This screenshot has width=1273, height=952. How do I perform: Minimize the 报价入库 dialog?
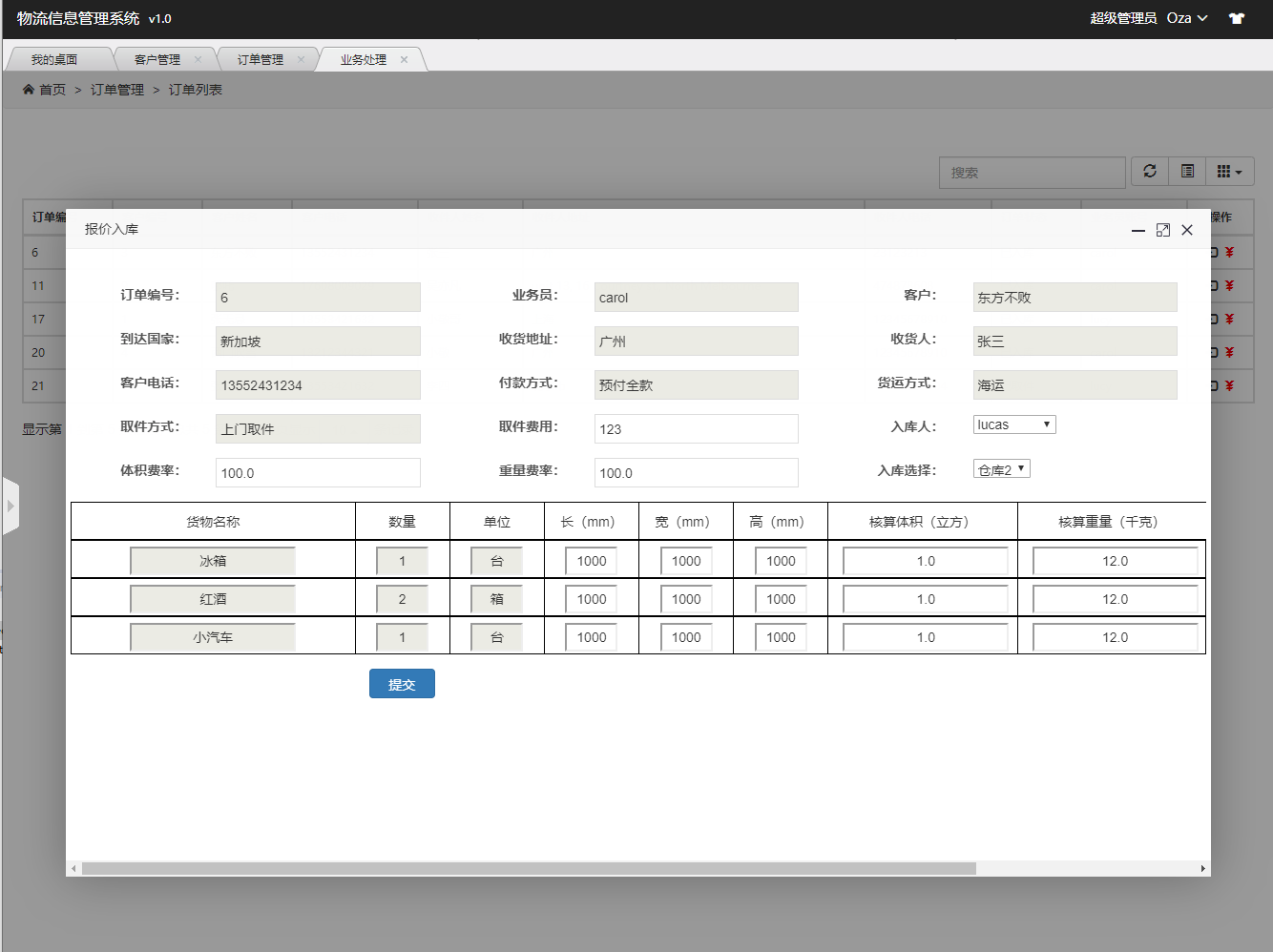1137,230
